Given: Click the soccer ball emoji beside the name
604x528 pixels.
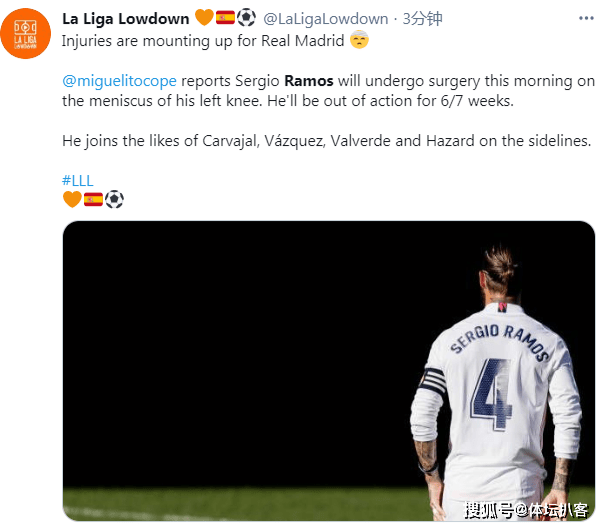Looking at the screenshot, I should click(246, 18).
